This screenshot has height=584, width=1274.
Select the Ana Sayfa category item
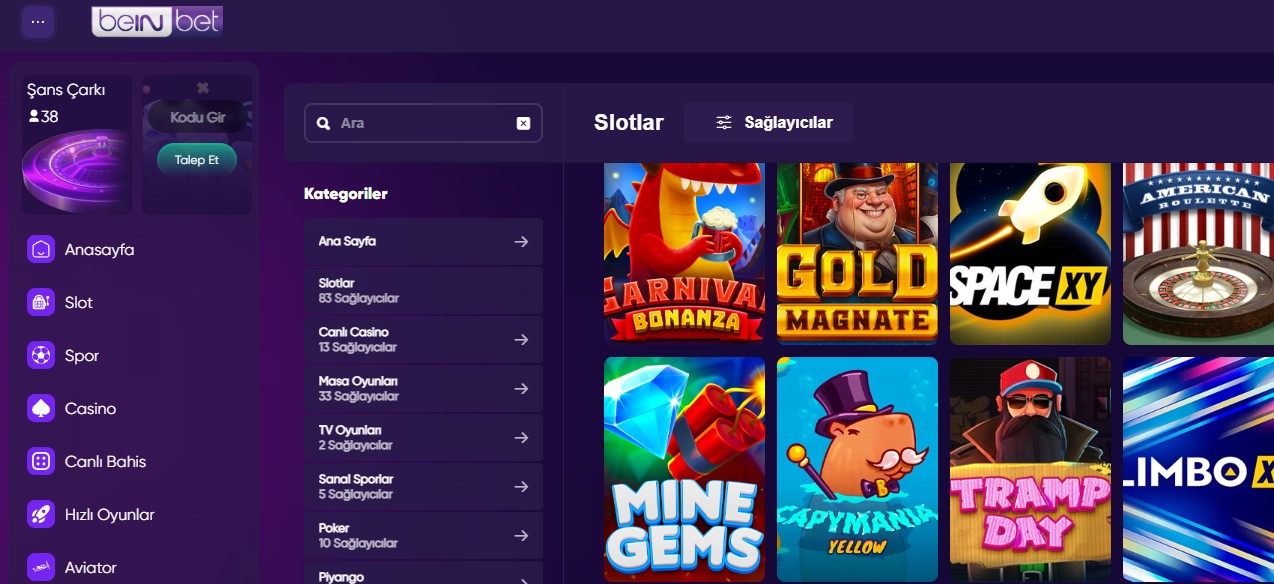point(423,242)
